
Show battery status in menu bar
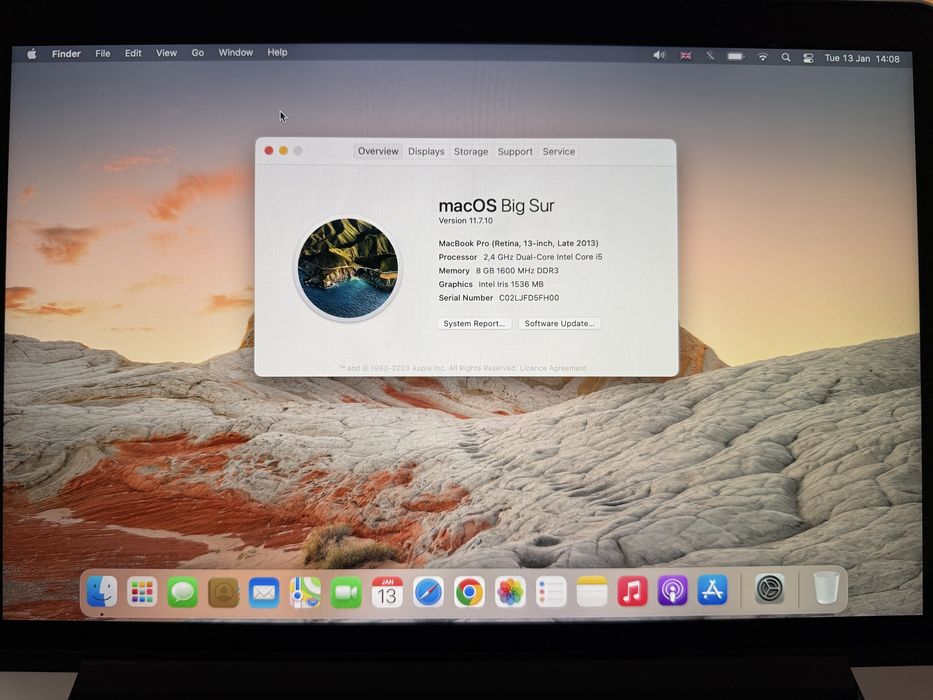click(735, 57)
